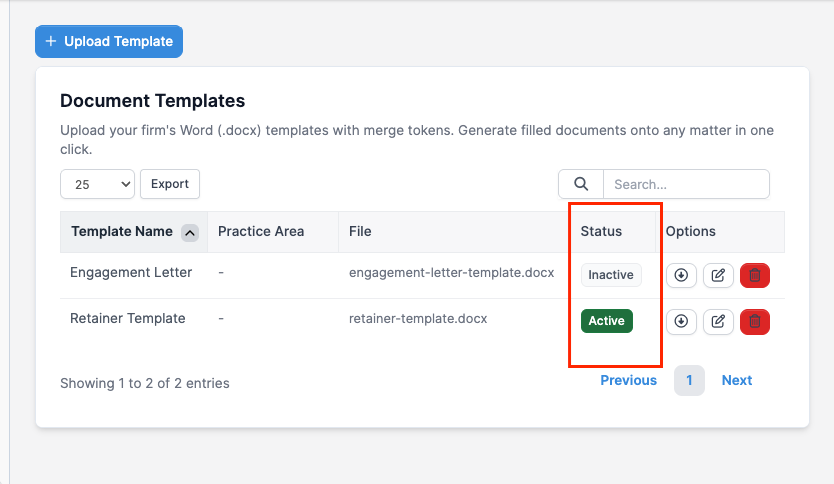Select the Retainer Template name
834x484 pixels.
point(128,318)
